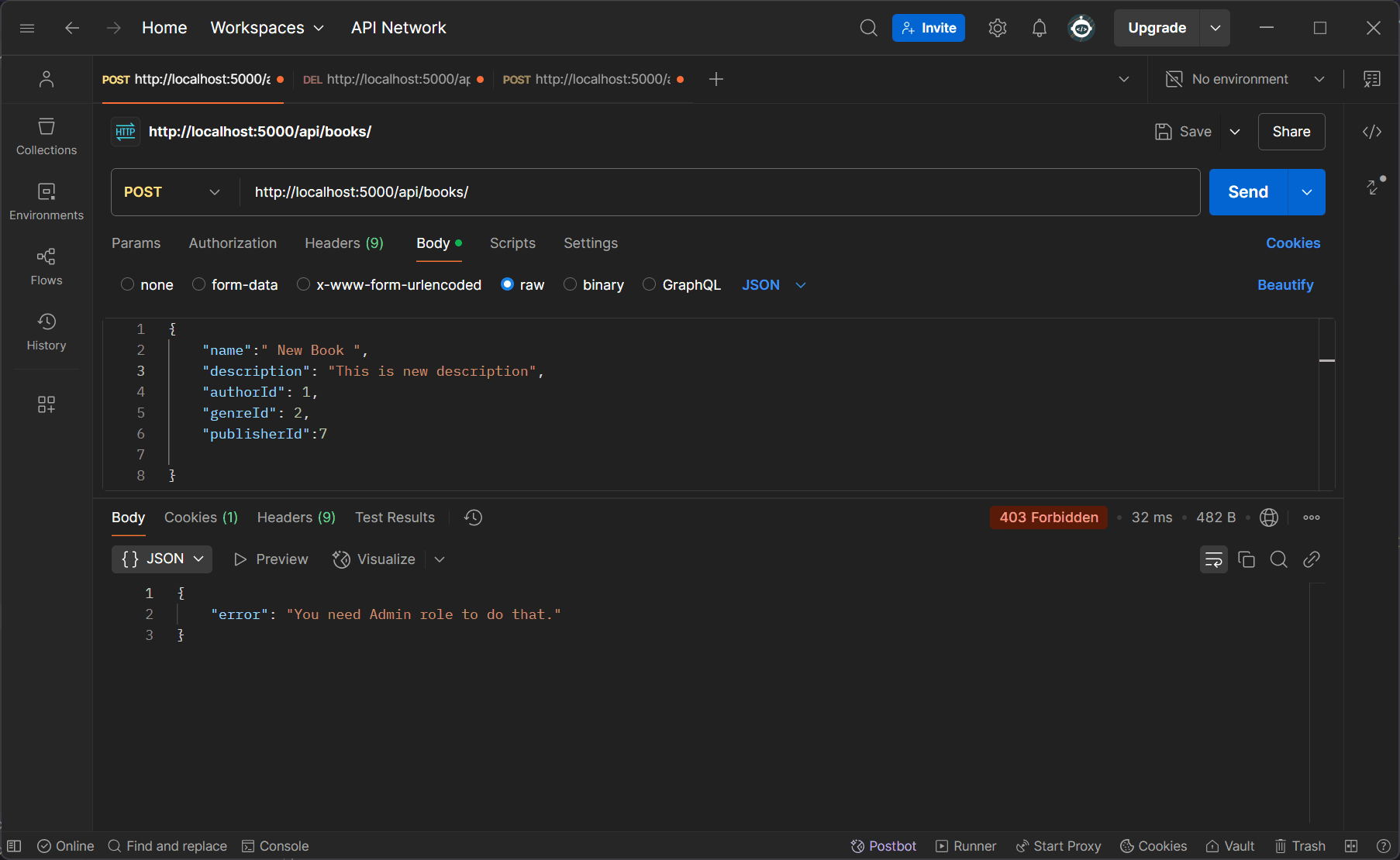1400x860 pixels.
Task: Open the response more options ellipsis
Action: point(1312,518)
